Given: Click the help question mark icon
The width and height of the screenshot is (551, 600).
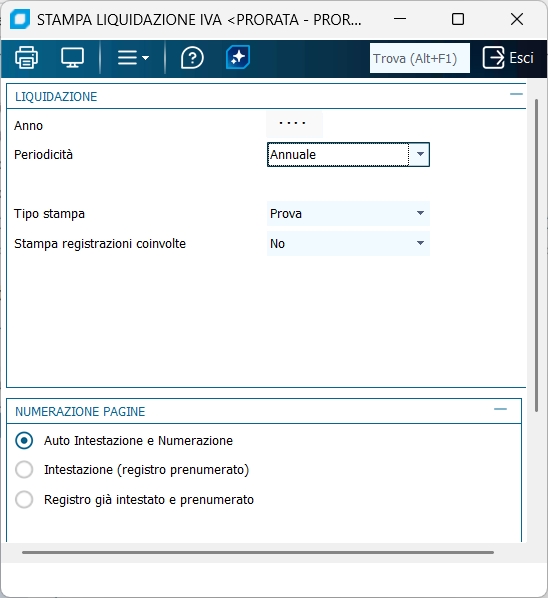Looking at the screenshot, I should (x=192, y=58).
